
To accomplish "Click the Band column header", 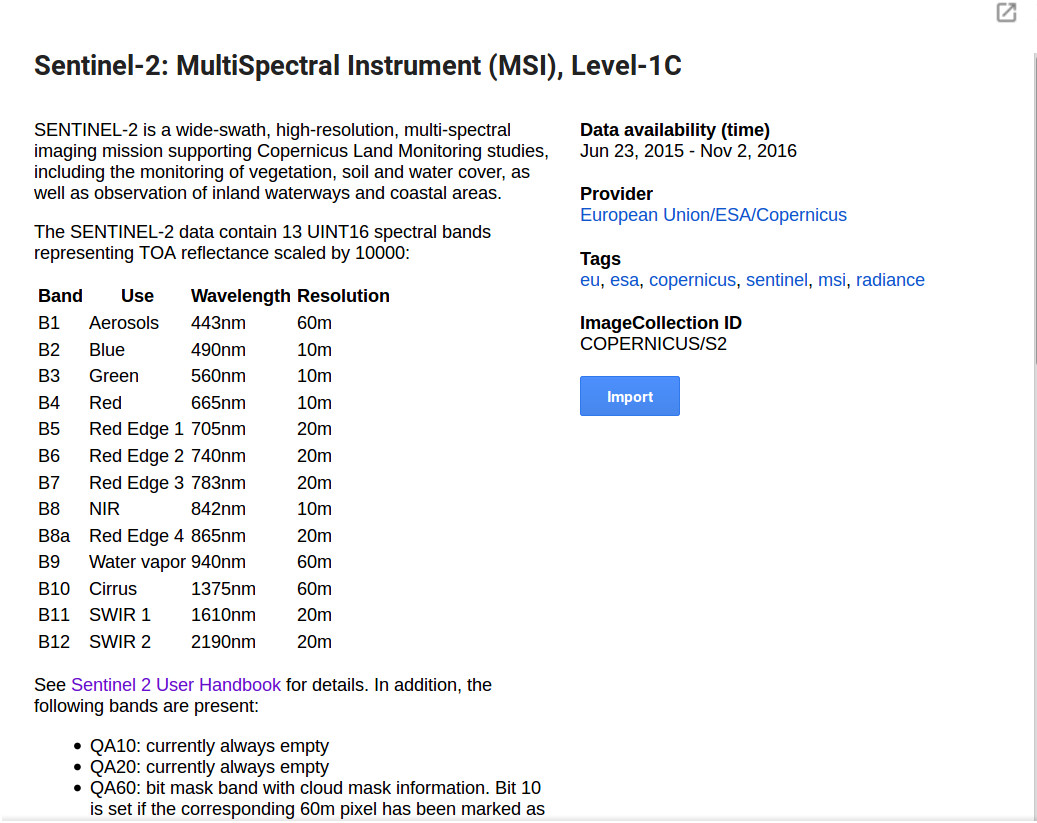I will click(x=60, y=296).
